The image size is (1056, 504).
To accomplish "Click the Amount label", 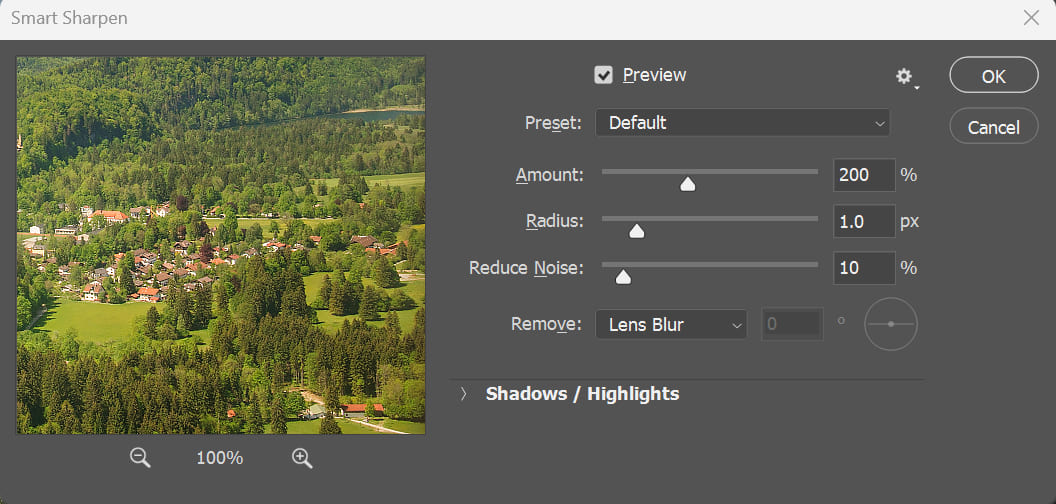I will (x=550, y=175).
